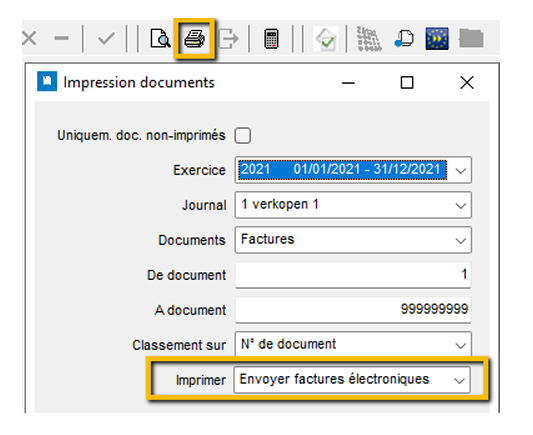Open print preview magnifier icon
The width and height of the screenshot is (533, 435).
[160, 38]
